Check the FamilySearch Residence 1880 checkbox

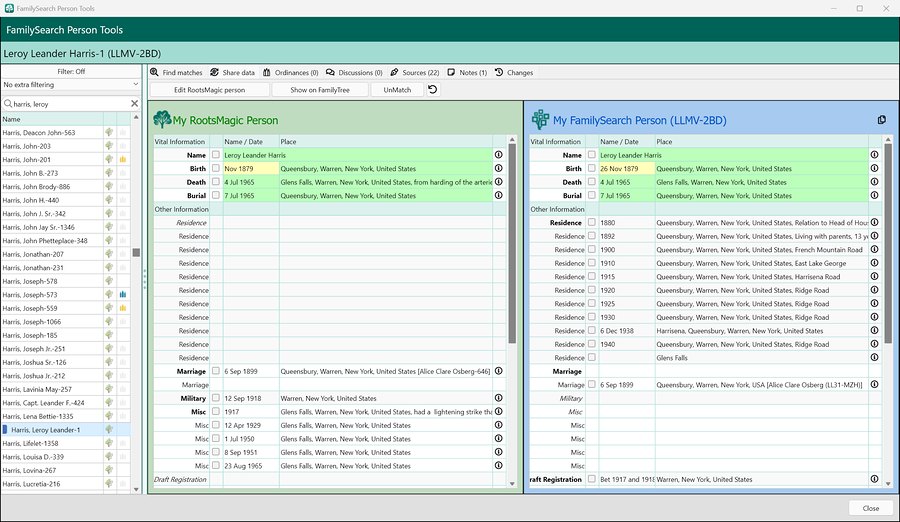click(592, 222)
